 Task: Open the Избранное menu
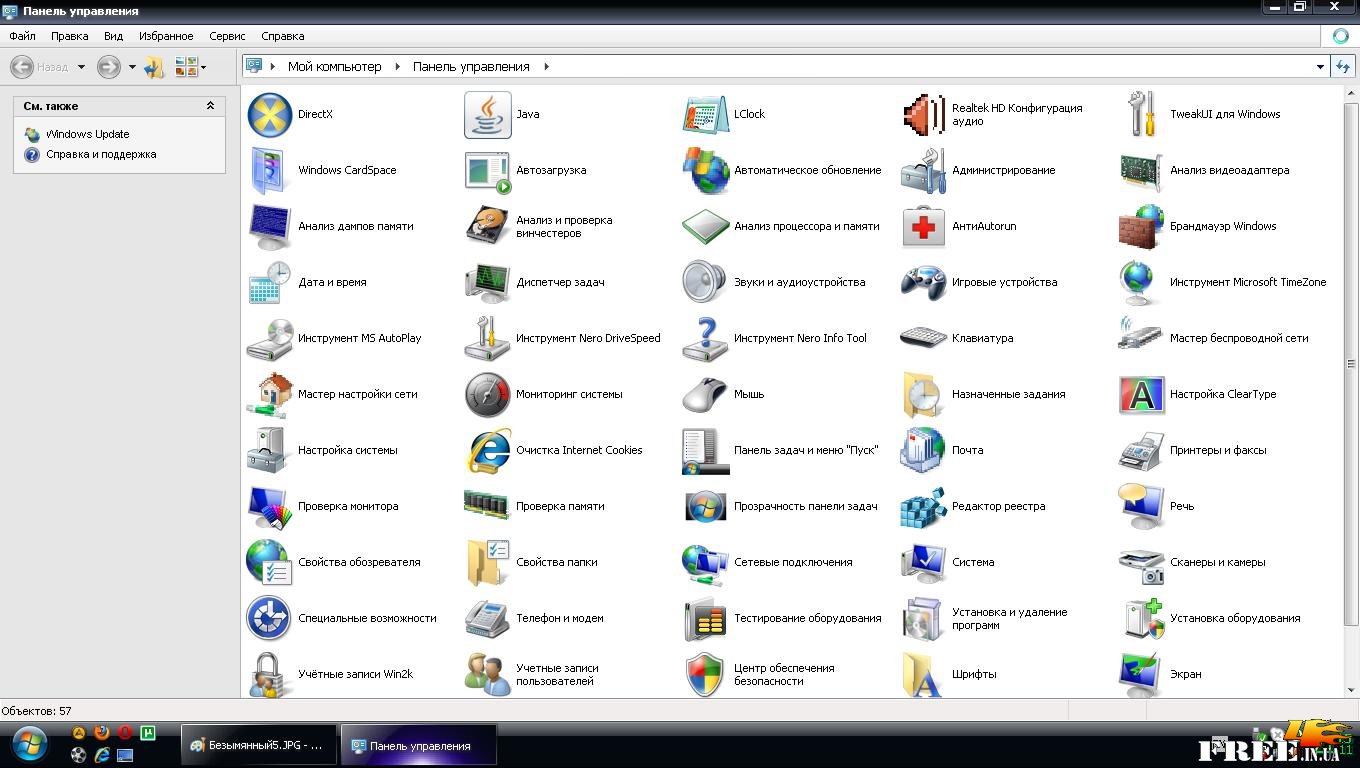[166, 36]
